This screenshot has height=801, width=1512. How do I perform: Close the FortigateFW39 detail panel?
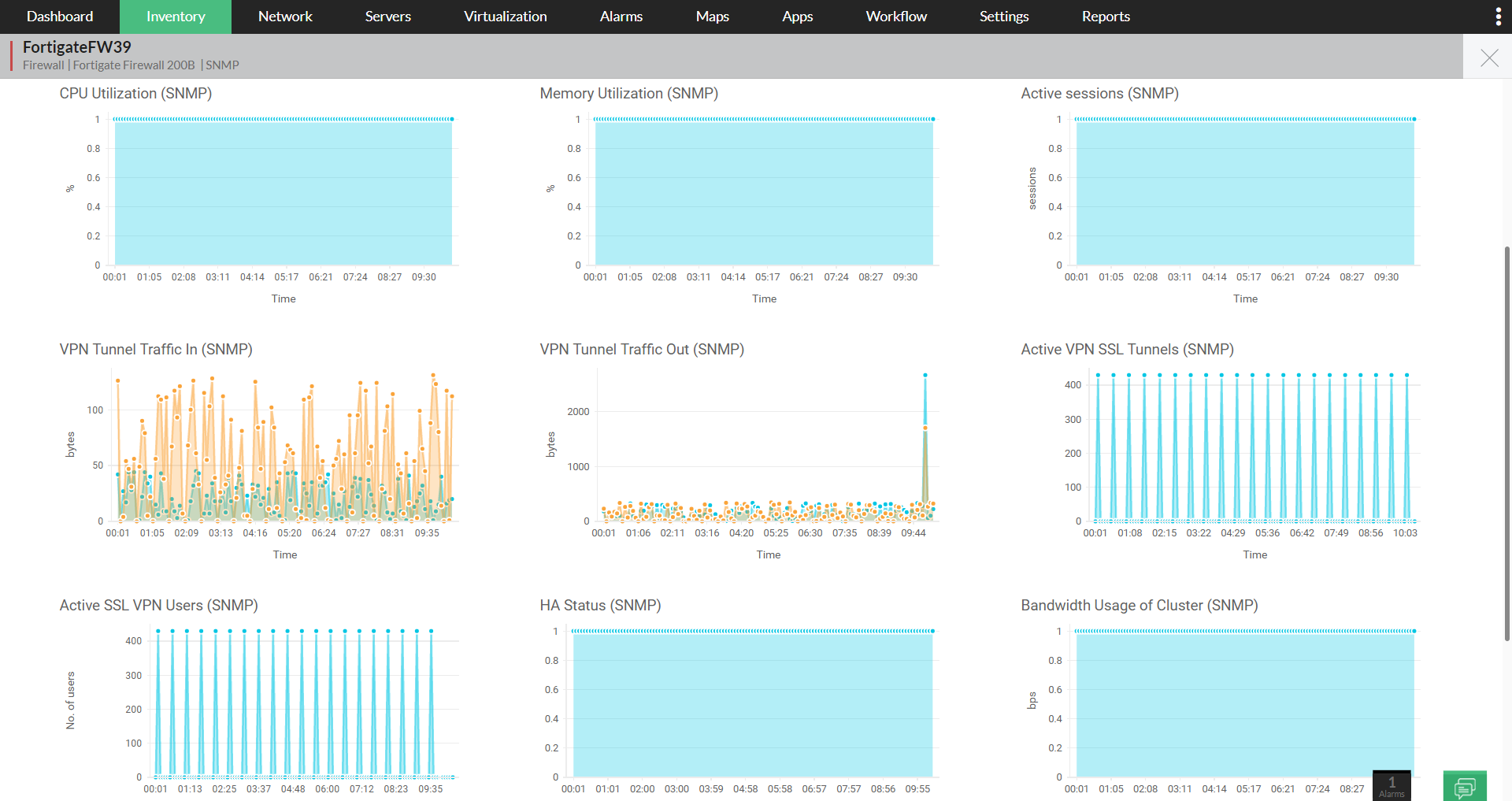tap(1489, 57)
